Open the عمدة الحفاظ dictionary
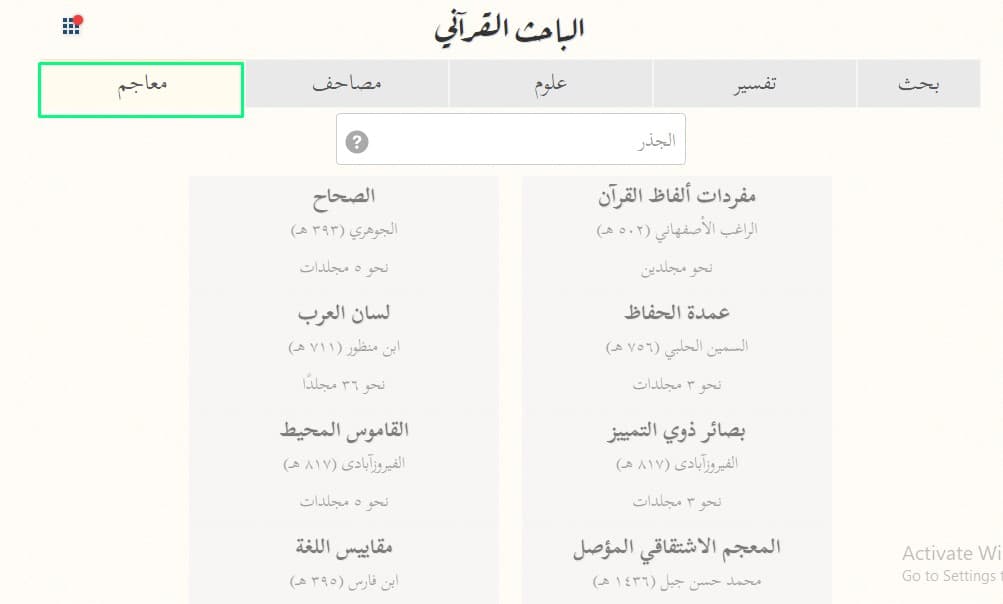This screenshot has height=604, width=1003. [677, 313]
